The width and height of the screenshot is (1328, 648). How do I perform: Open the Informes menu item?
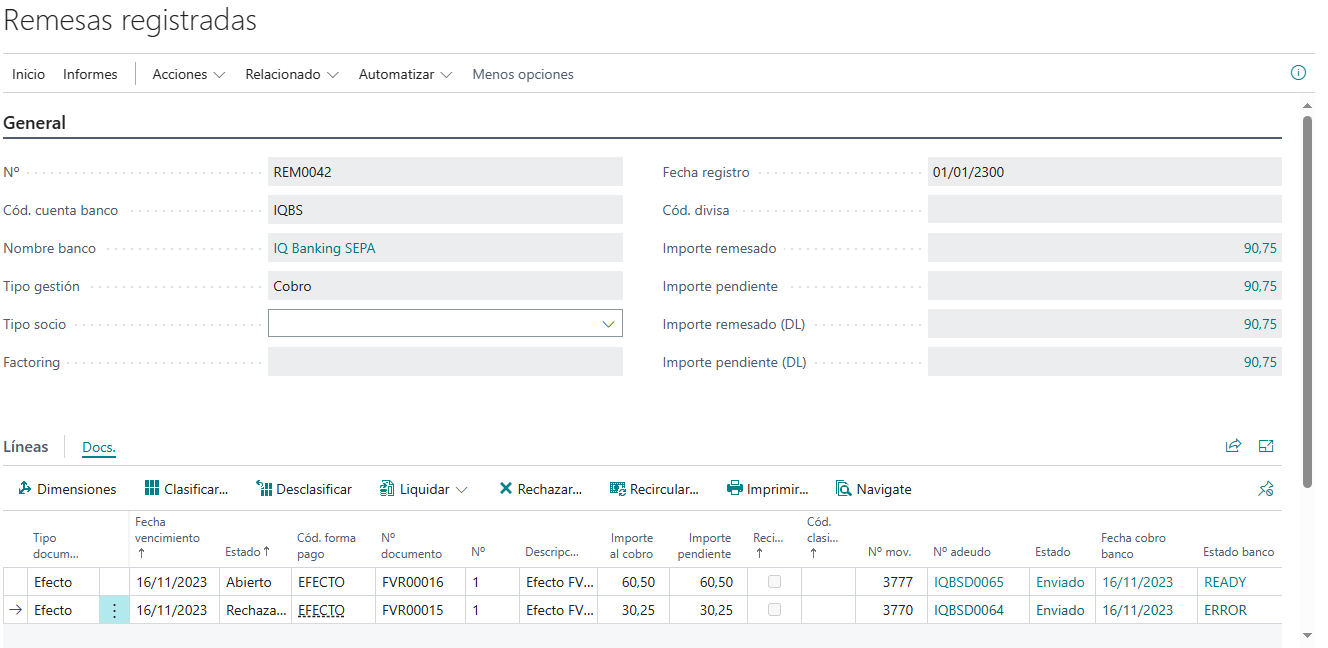pyautogui.click(x=90, y=74)
